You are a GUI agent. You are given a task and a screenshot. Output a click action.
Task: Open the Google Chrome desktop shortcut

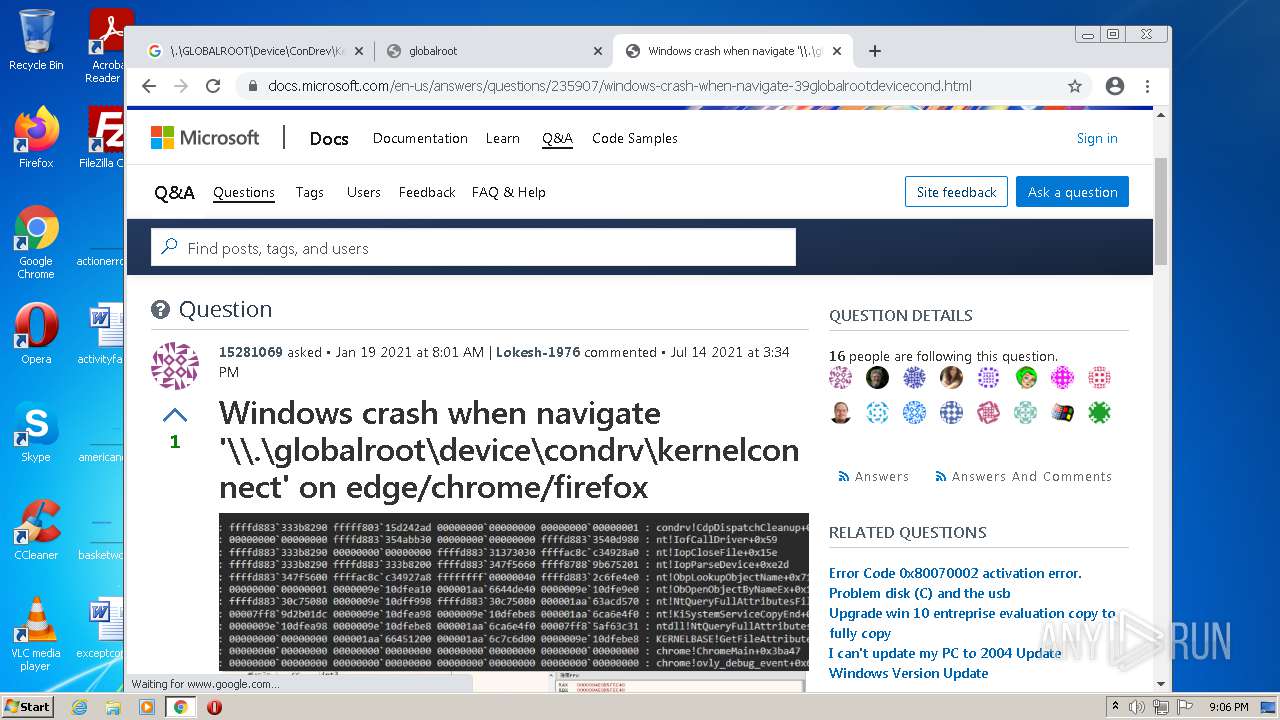[36, 242]
